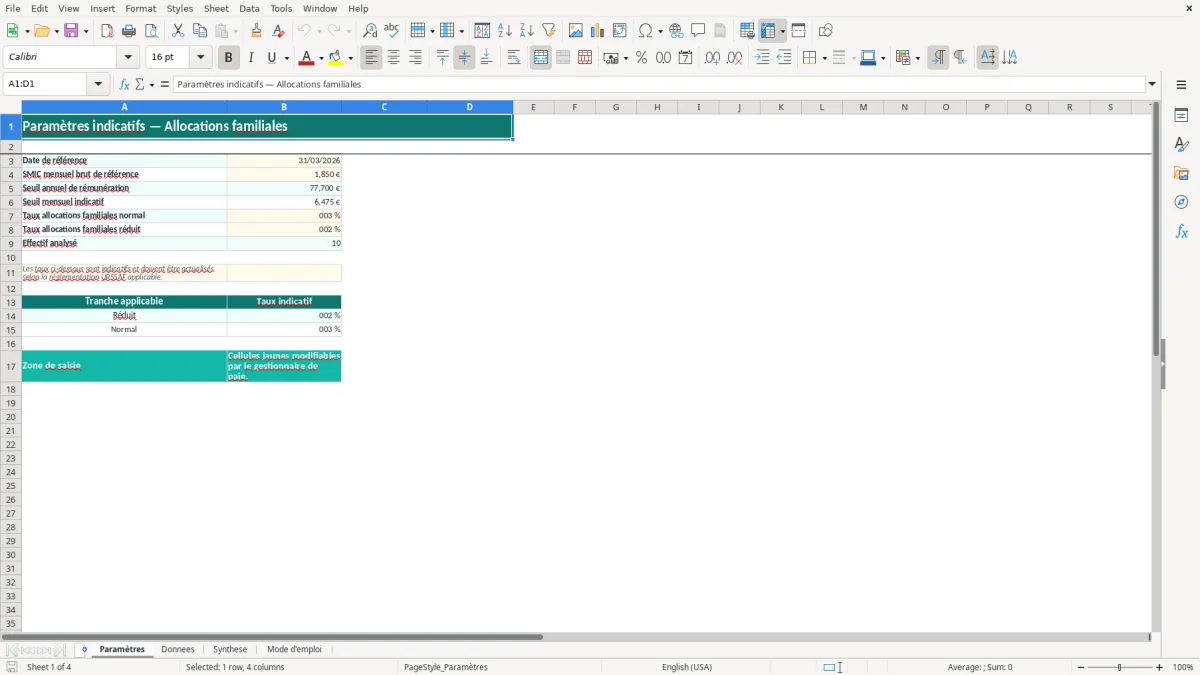
Task: Expand formula bar arrow
Action: click(x=1152, y=84)
